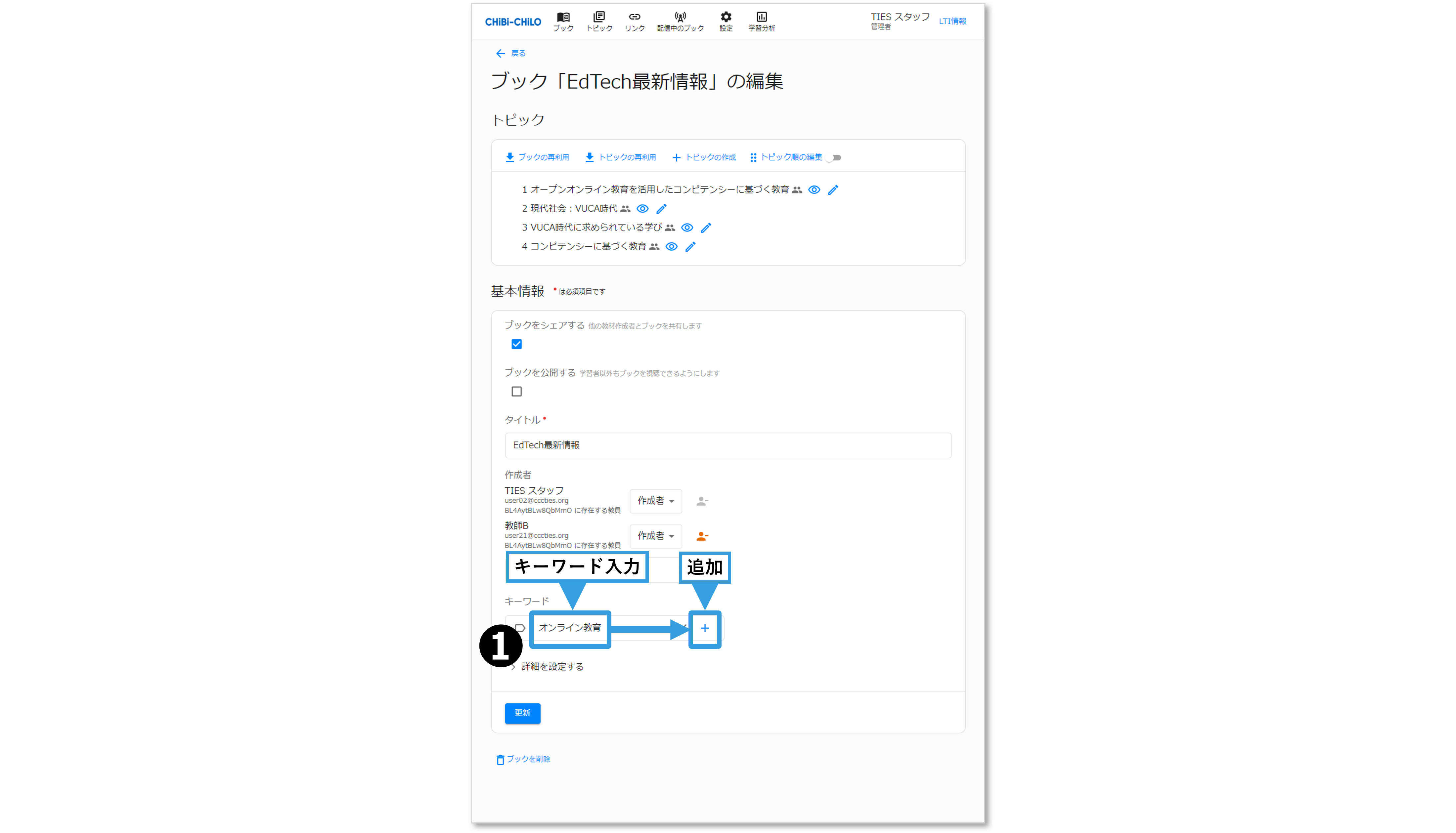Click pencil edit icon for topic 2 現代社会

click(661, 209)
